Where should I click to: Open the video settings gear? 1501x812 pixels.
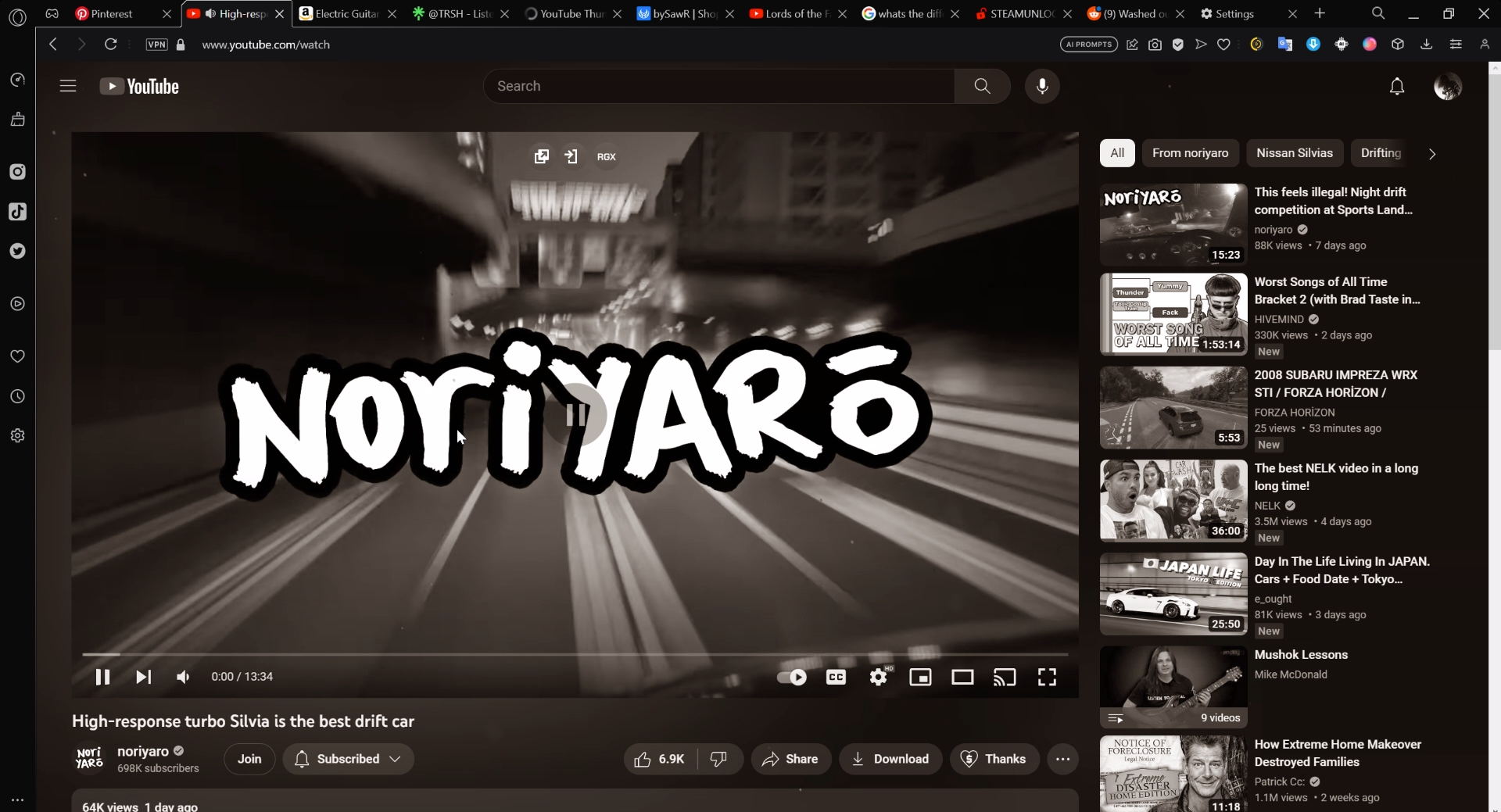[x=878, y=677]
